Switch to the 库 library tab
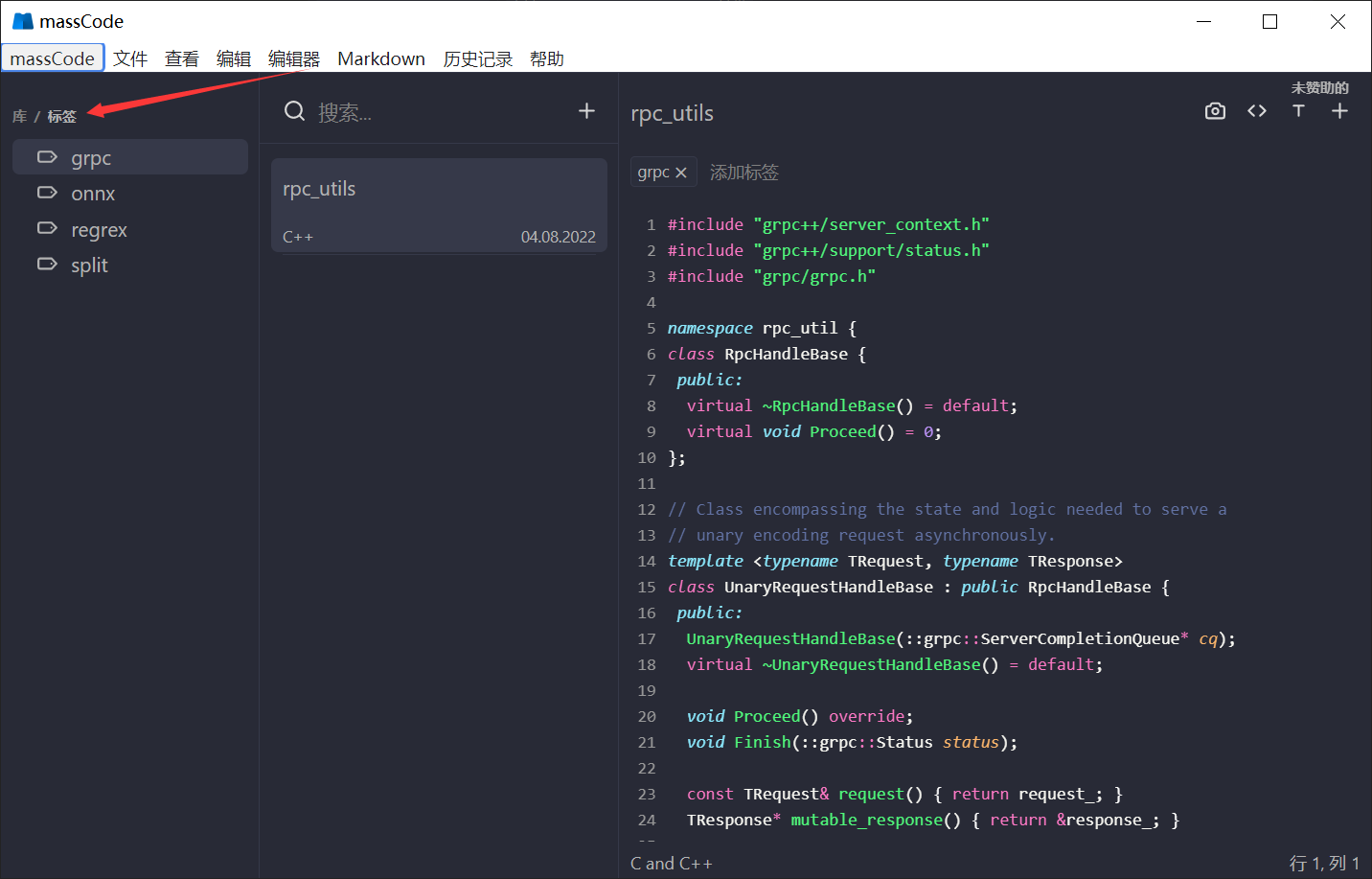The image size is (1372, 879). [19, 116]
